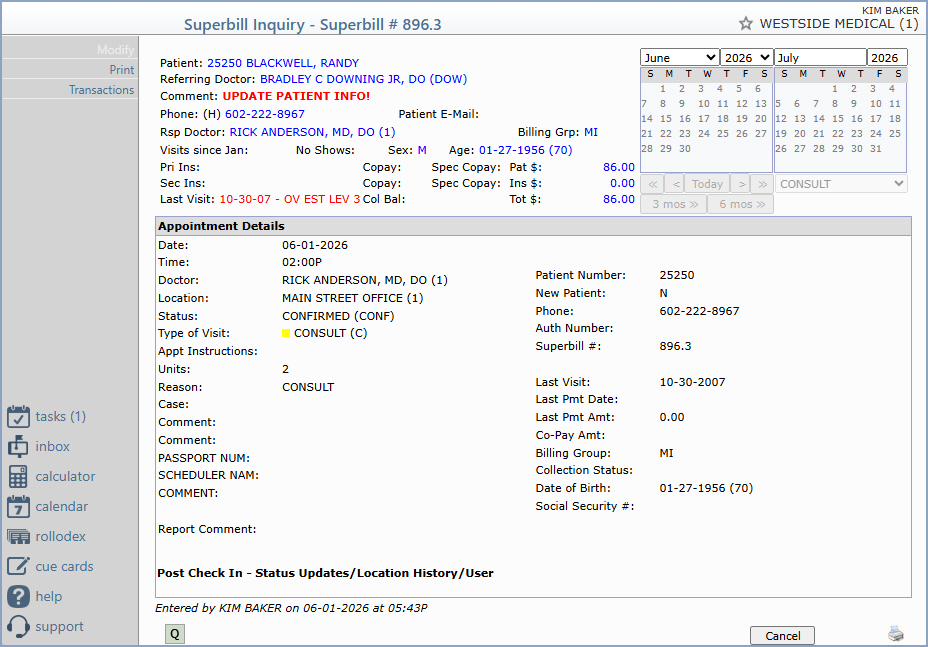Click the Today calendar button
Viewport: 928px width, 647px height.
[x=707, y=184]
